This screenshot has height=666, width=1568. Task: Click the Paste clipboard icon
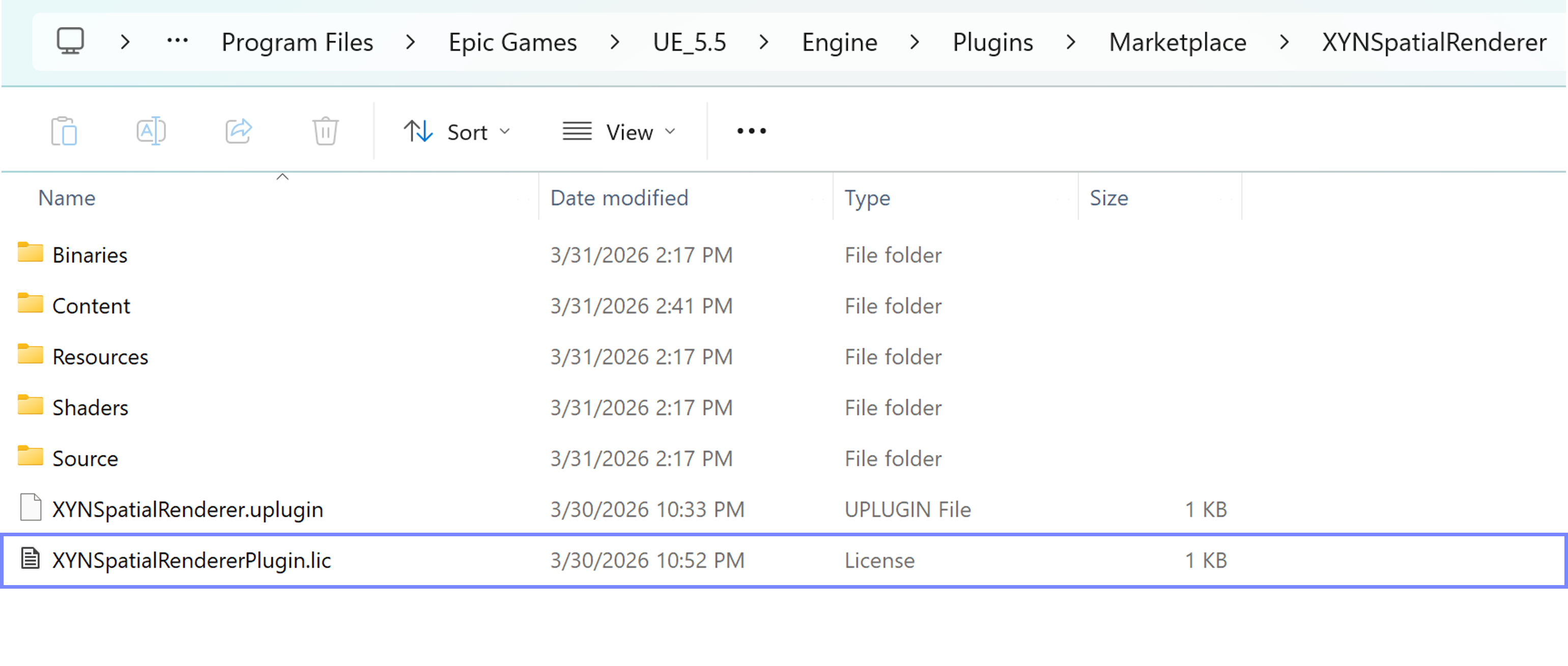(64, 131)
